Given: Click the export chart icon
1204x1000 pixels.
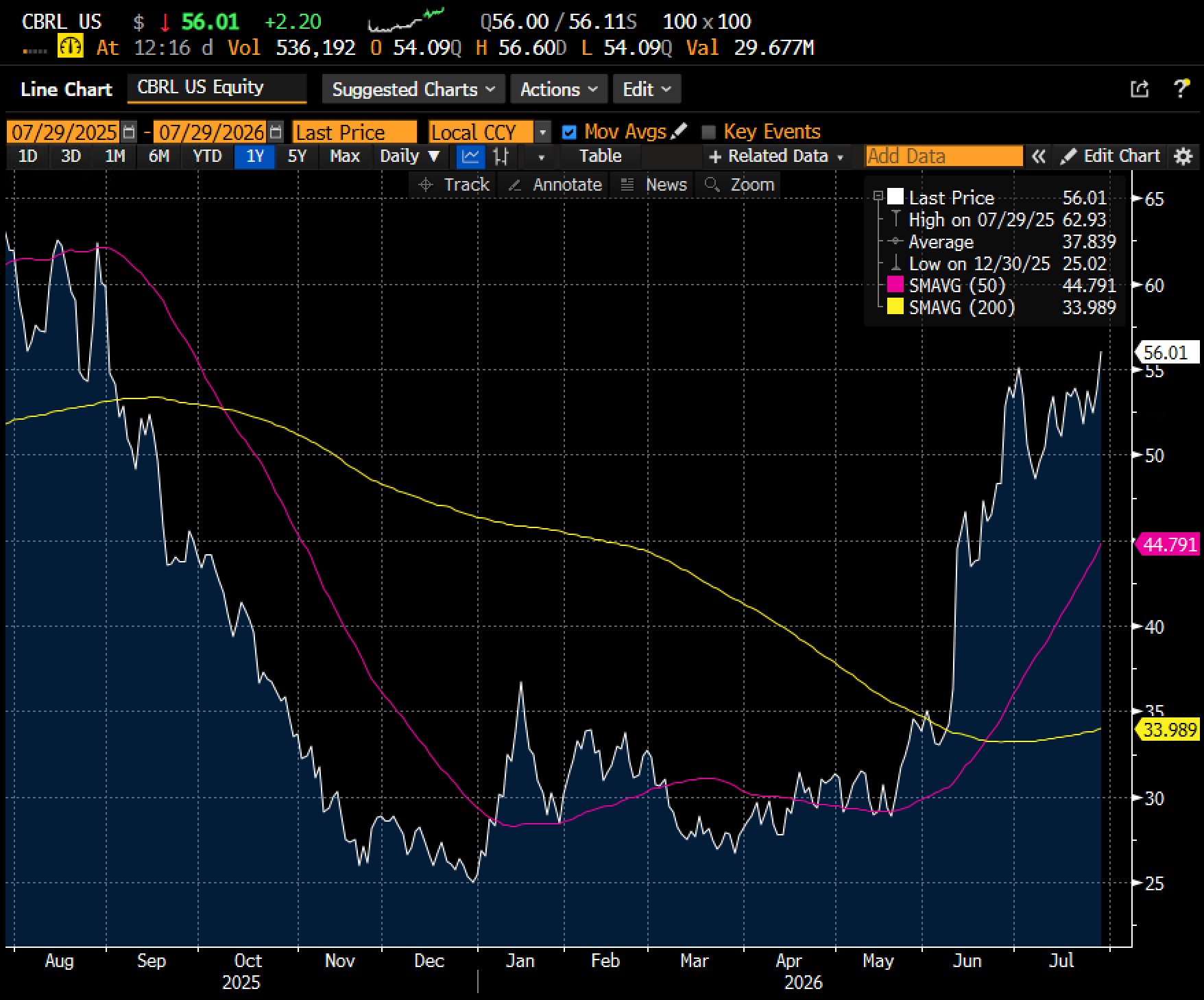Looking at the screenshot, I should 1139,88.
